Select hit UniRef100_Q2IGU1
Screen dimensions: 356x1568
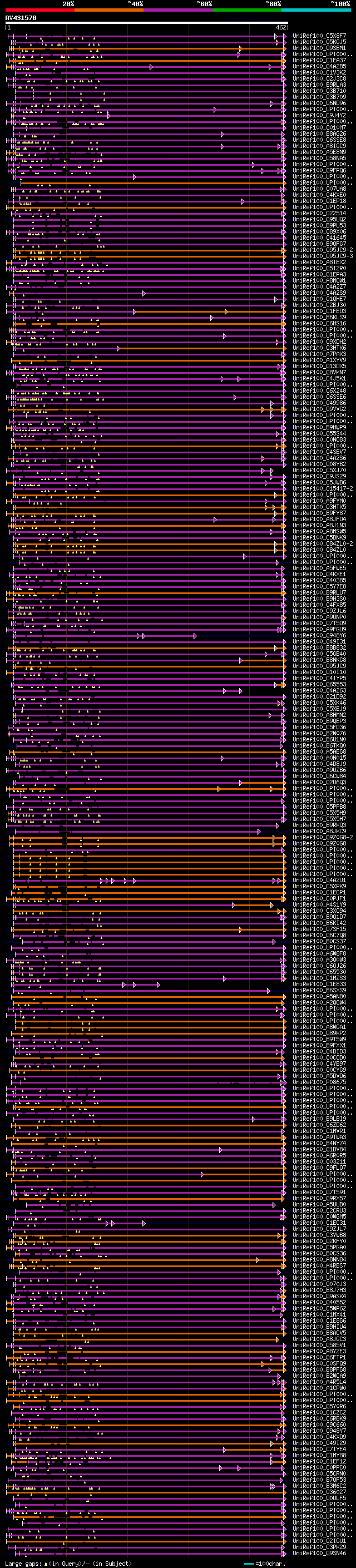click(319, 1541)
